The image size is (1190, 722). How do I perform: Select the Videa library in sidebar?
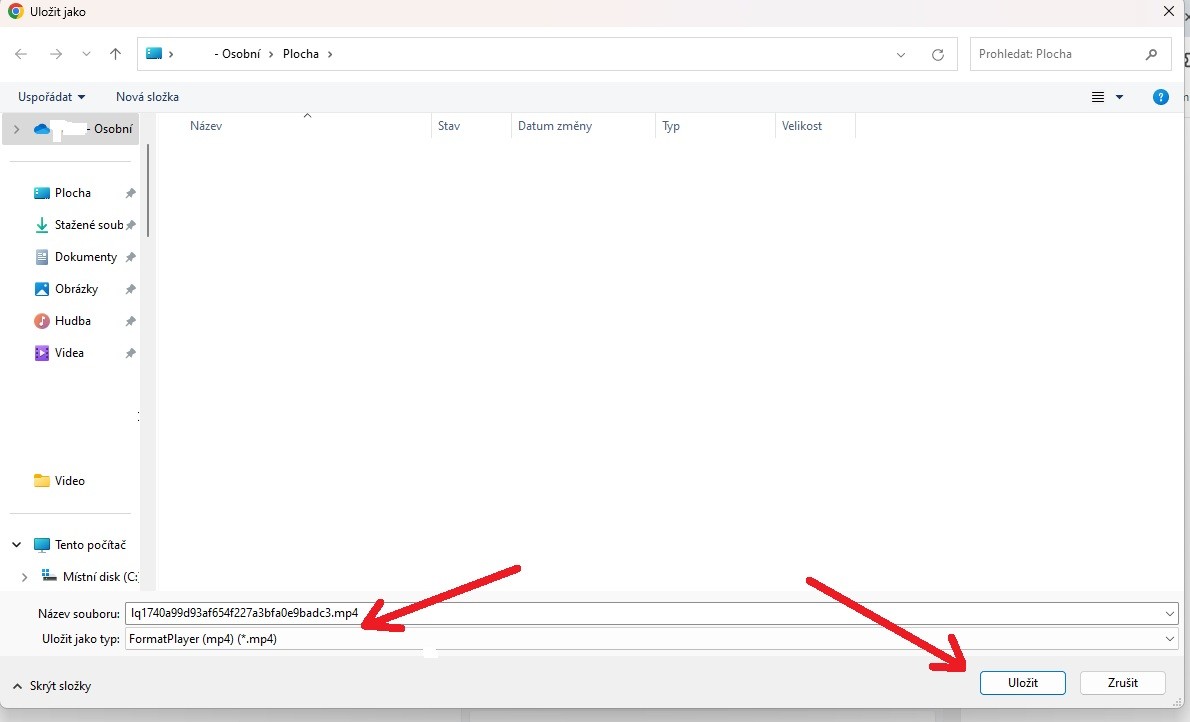(x=69, y=353)
